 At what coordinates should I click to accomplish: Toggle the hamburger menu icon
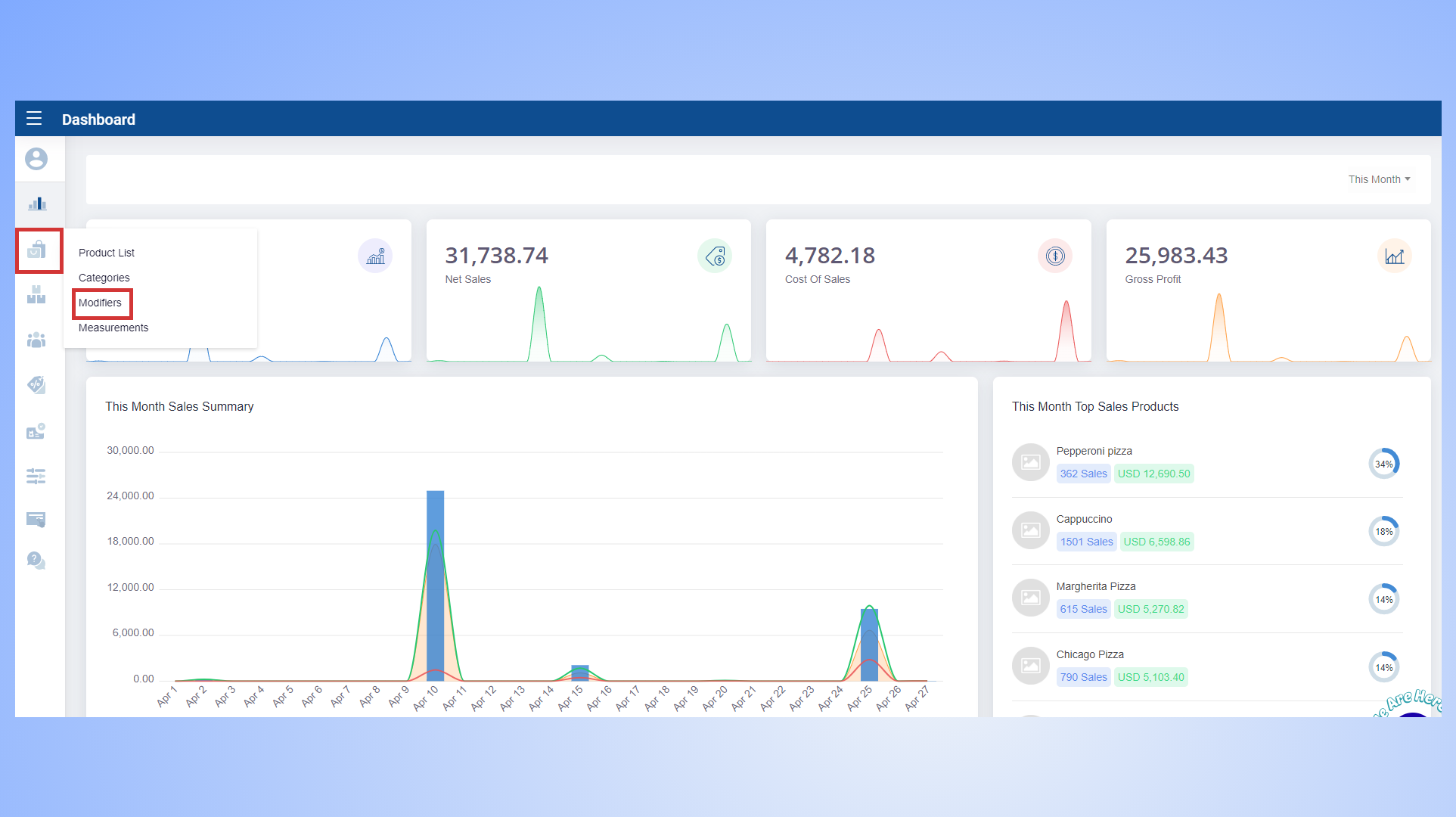point(34,119)
